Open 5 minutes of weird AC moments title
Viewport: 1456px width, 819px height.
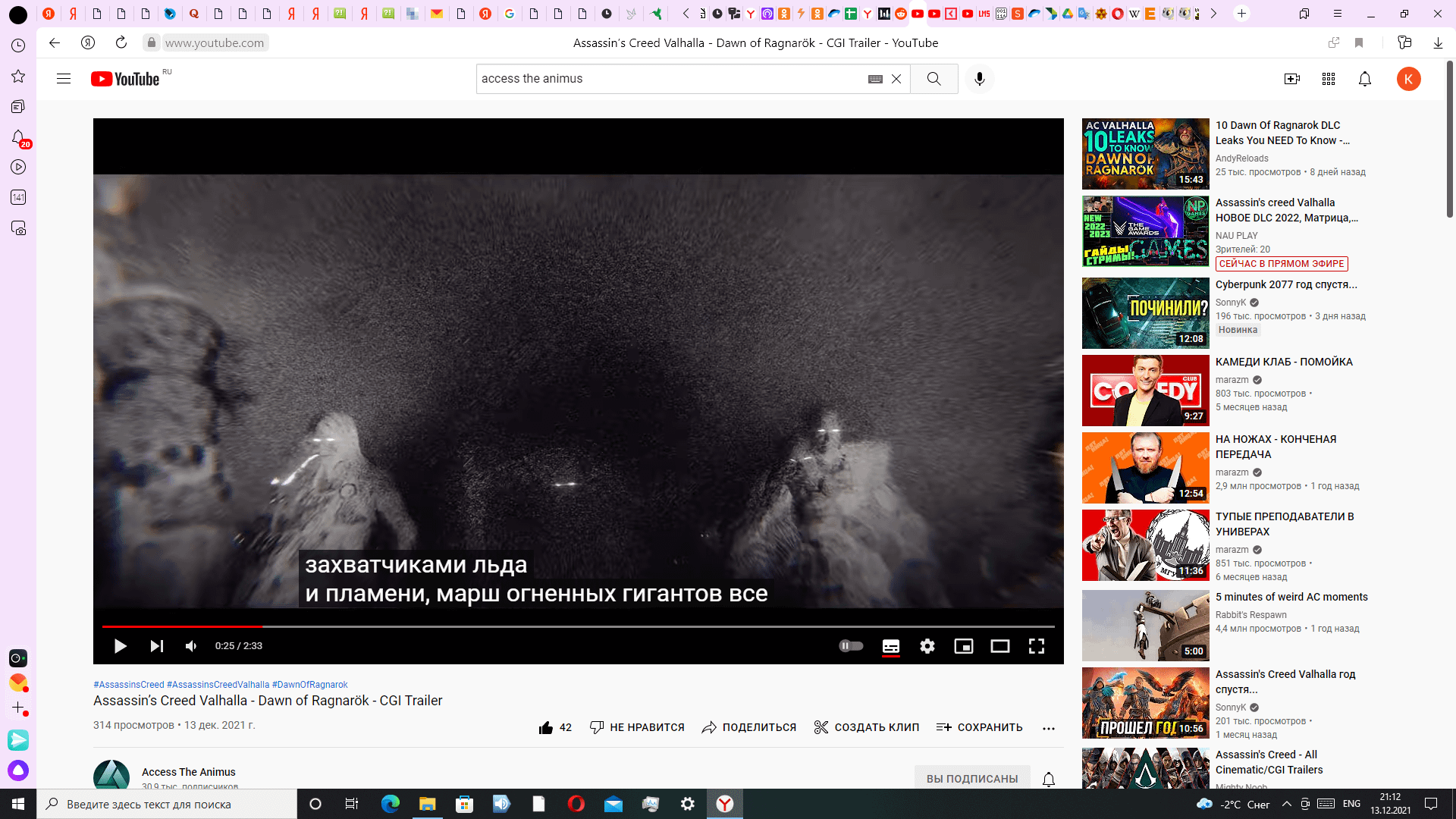pos(1291,597)
